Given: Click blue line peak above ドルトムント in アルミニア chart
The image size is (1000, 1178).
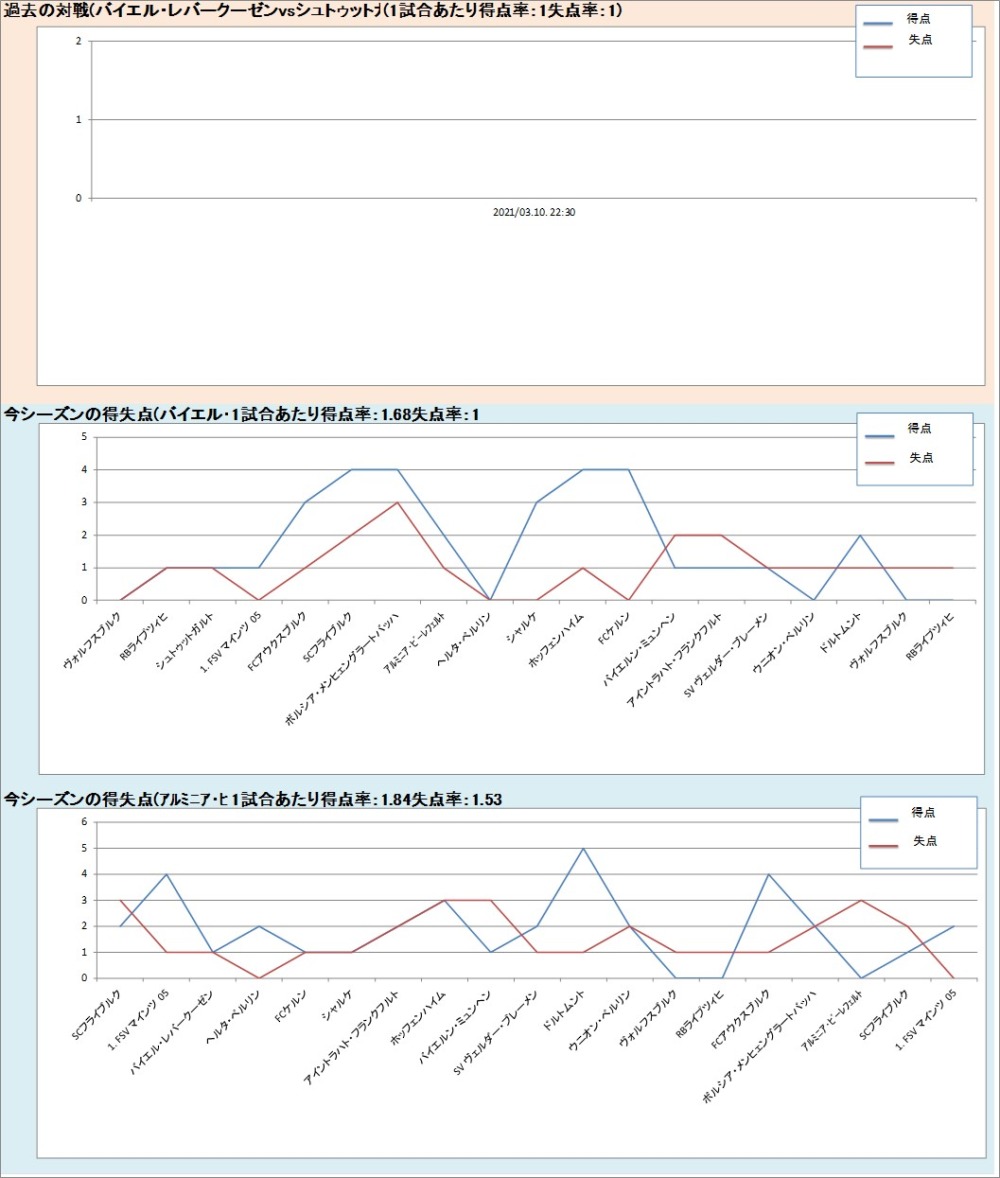Looking at the screenshot, I should point(583,848).
